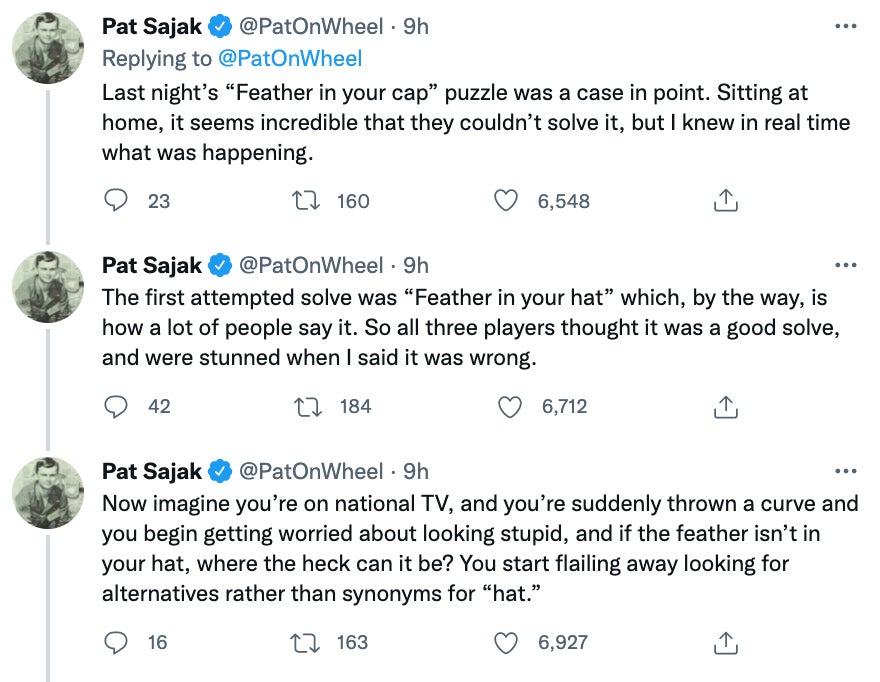The width and height of the screenshot is (880, 682).
Task: Open more options on the third tweet
Action: [845, 471]
